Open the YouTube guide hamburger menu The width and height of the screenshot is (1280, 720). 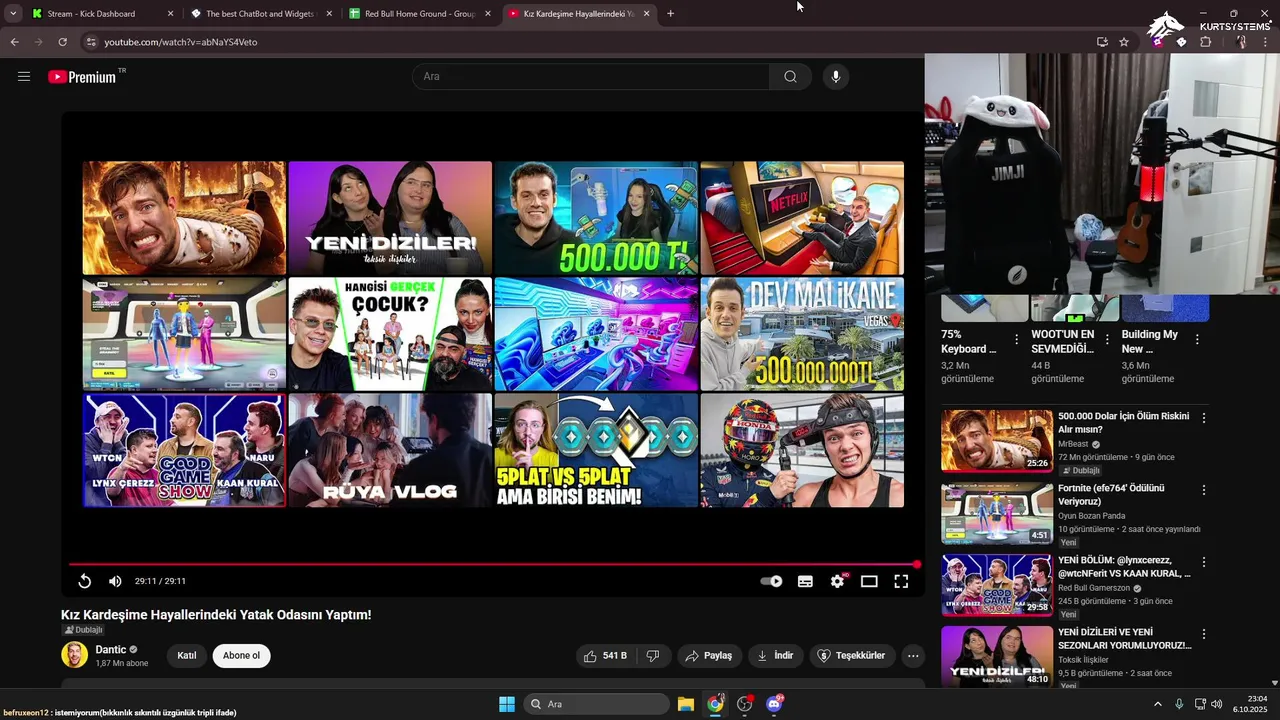[24, 76]
